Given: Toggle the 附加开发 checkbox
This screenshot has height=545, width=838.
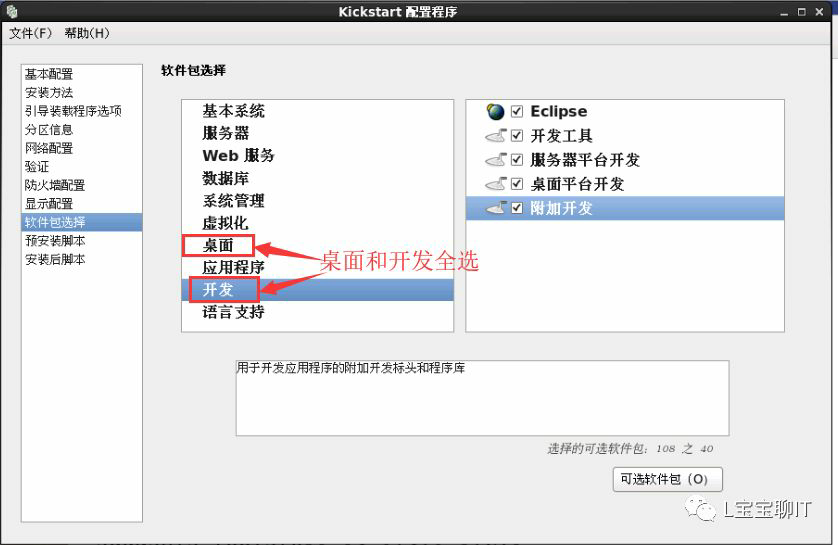Looking at the screenshot, I should [x=517, y=208].
